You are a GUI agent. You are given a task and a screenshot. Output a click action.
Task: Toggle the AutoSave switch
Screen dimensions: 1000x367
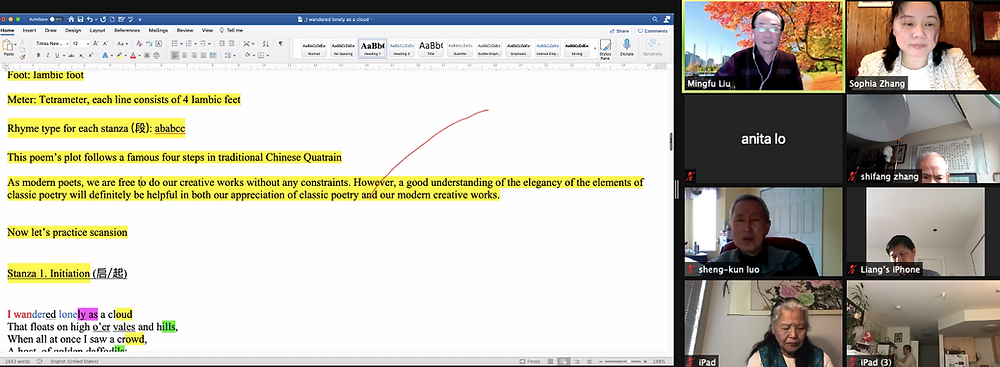click(56, 19)
